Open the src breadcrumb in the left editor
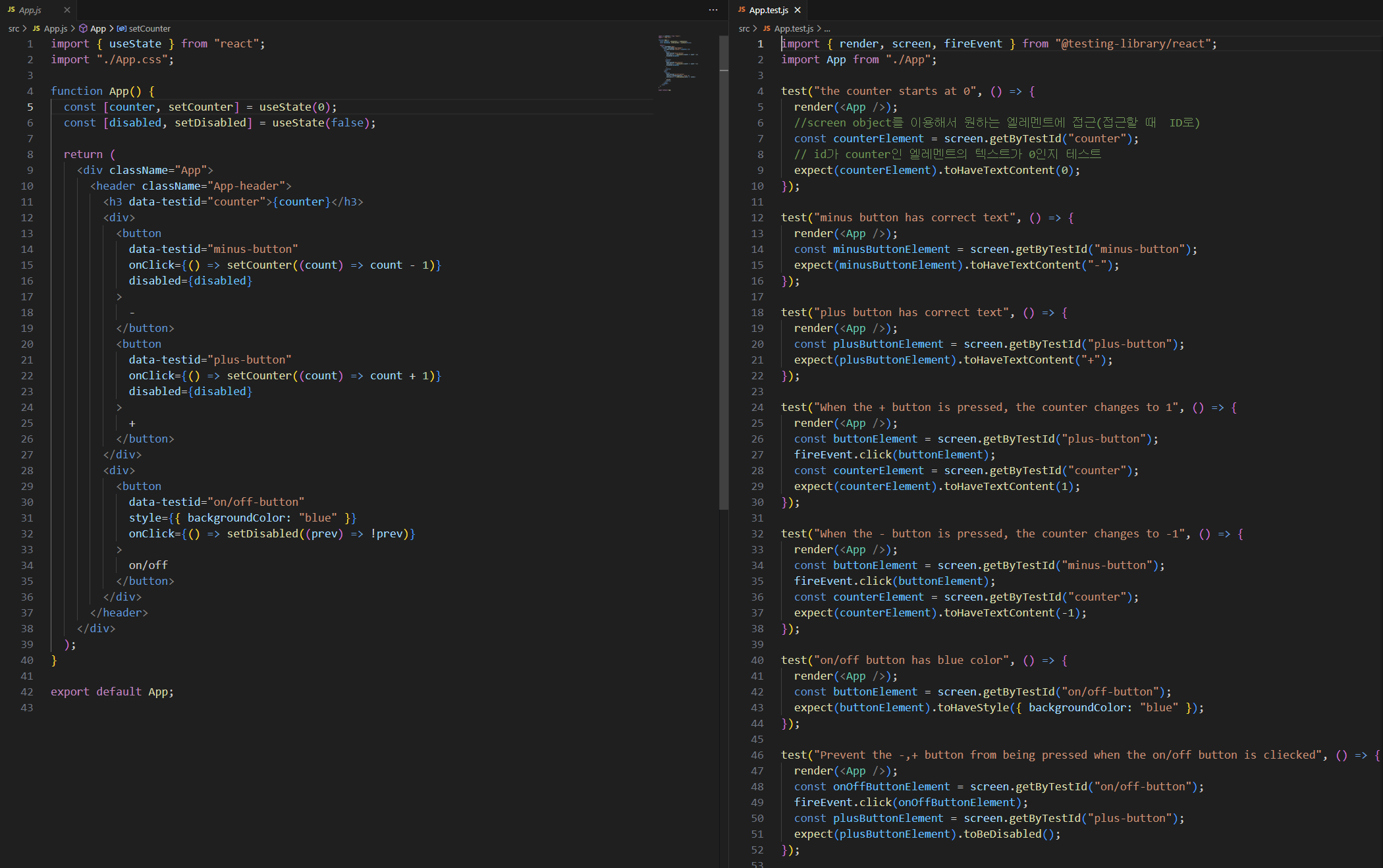Viewport: 1383px width, 868px height. [x=14, y=28]
